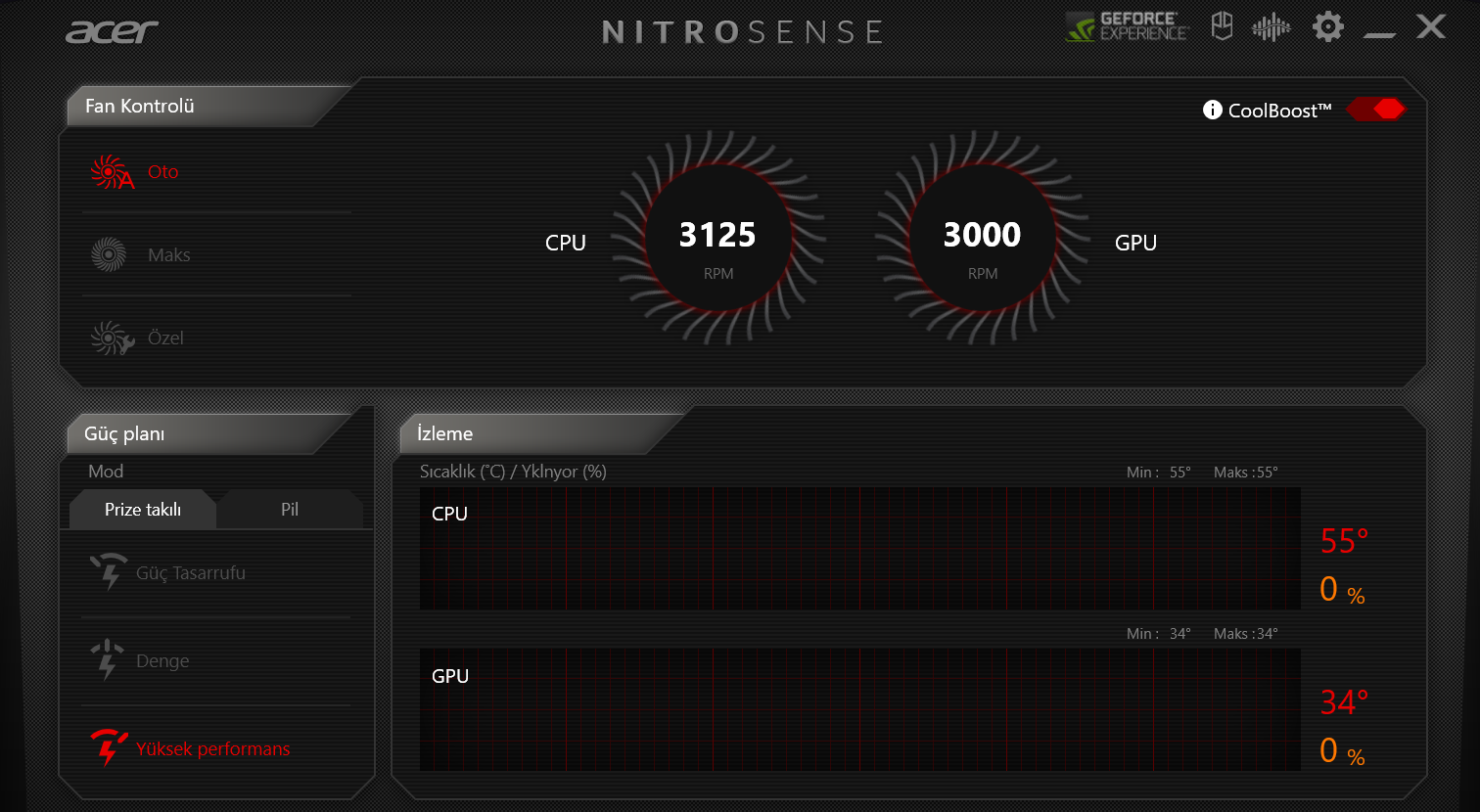This screenshot has height=812, width=1480.
Task: Click the GPU 34° temperature reading
Action: click(1345, 701)
